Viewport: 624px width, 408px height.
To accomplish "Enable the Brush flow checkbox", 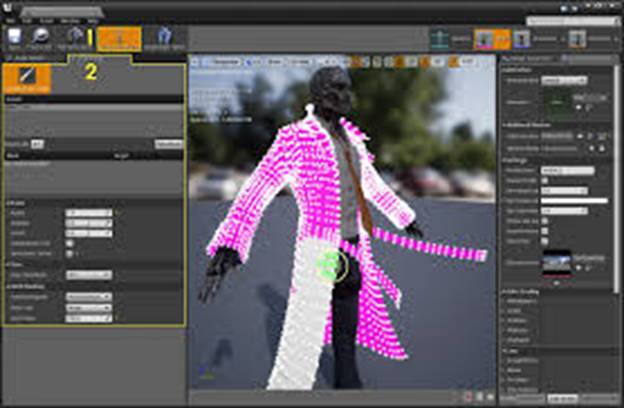I will (70, 243).
